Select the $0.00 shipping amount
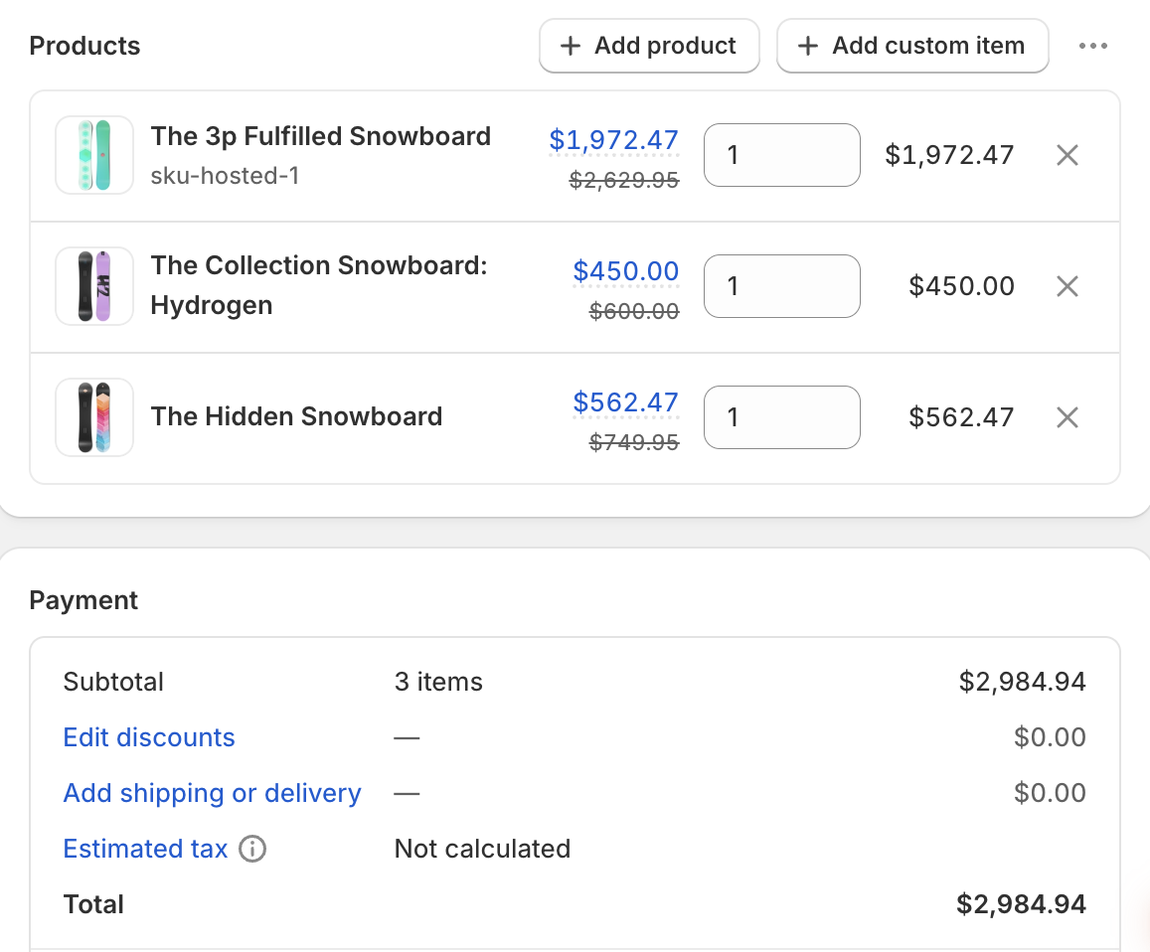1150x952 pixels. (x=1050, y=793)
